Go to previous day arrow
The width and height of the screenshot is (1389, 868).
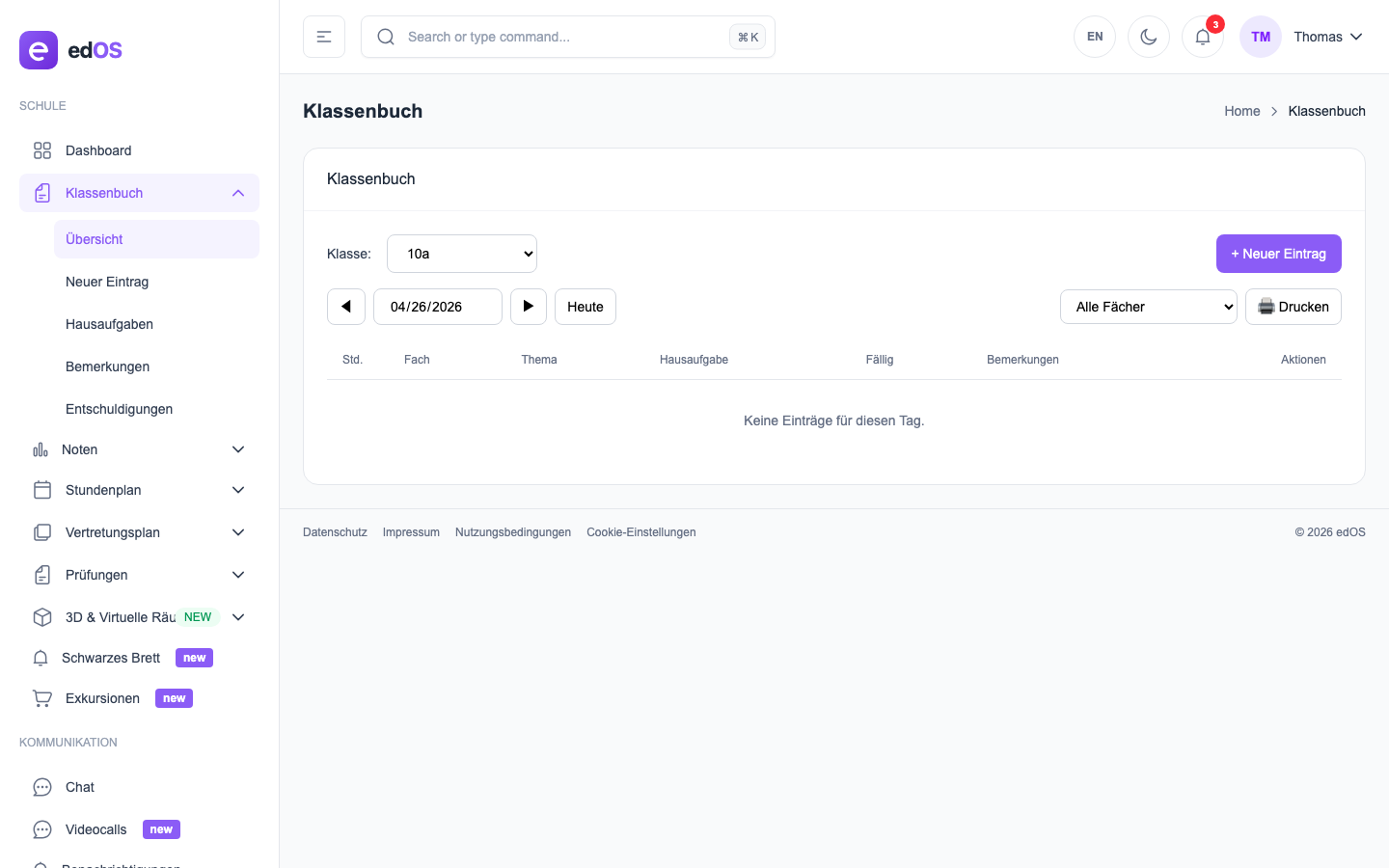coord(346,307)
